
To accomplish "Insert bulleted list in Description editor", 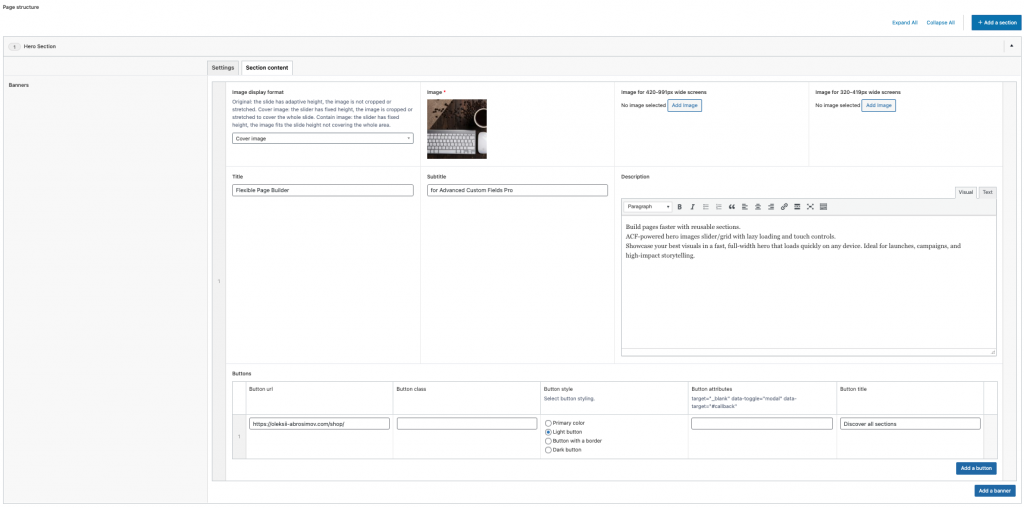I will [x=705, y=207].
